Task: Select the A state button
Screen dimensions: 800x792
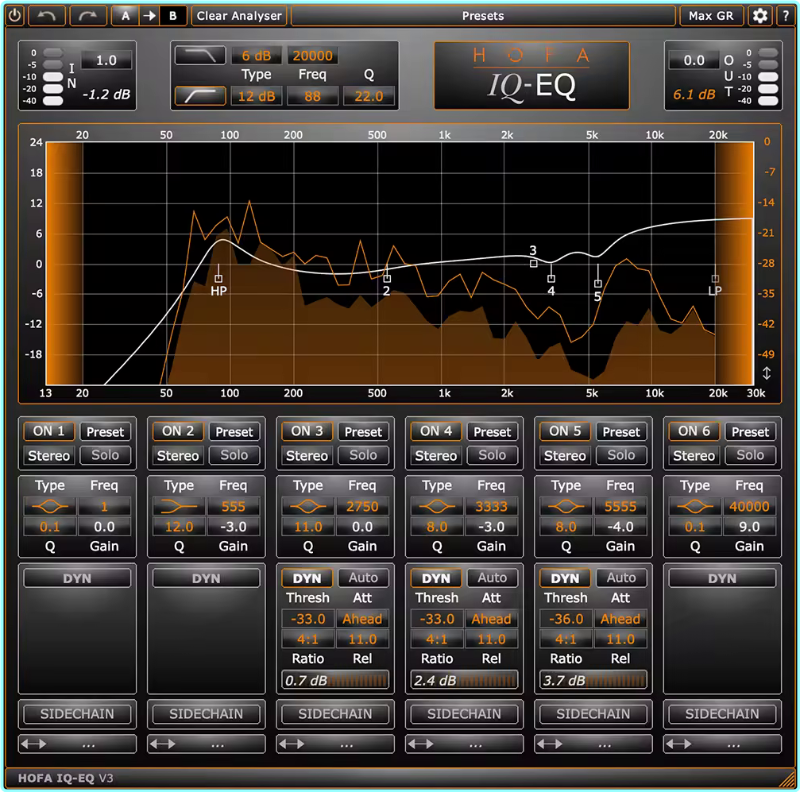Action: (x=125, y=16)
